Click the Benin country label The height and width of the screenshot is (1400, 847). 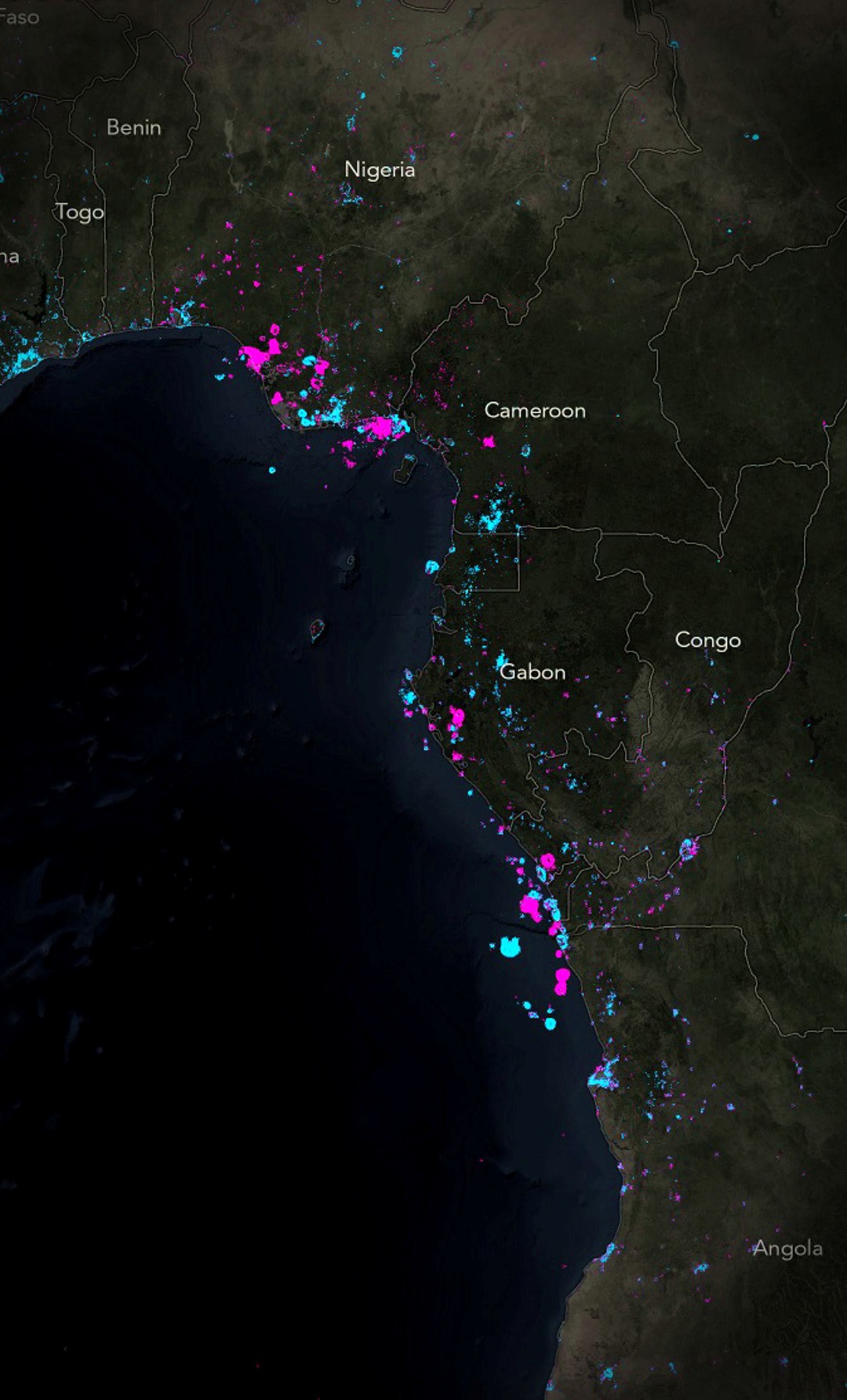click(134, 127)
